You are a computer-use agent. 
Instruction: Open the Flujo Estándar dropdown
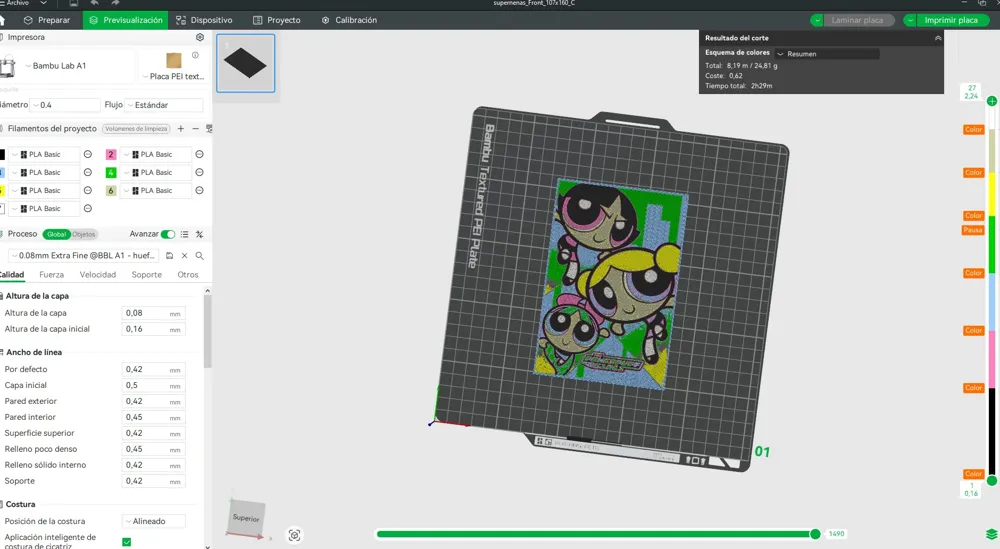[x=164, y=105]
